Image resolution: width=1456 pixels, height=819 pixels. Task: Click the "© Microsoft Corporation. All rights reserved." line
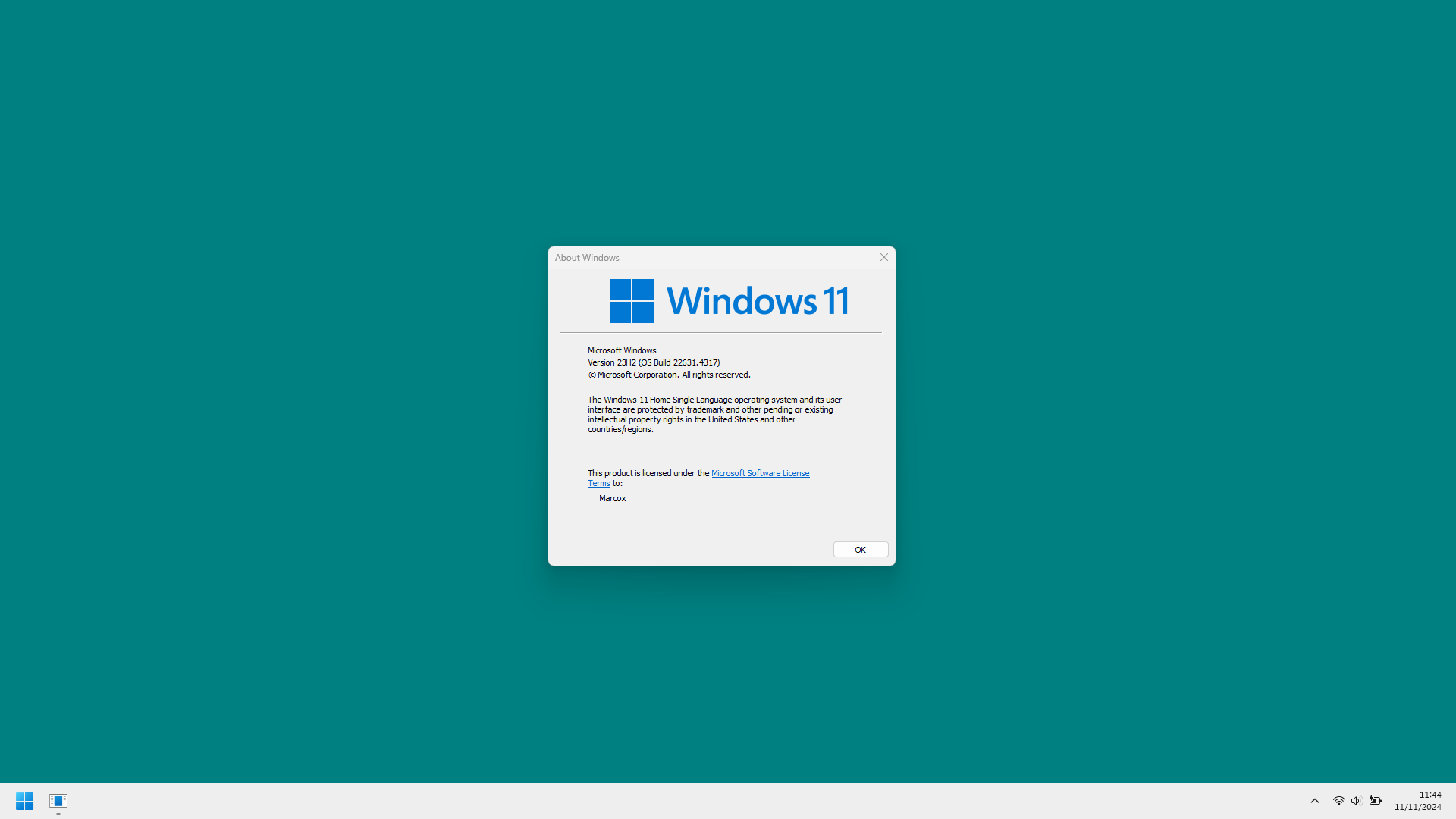[669, 375]
